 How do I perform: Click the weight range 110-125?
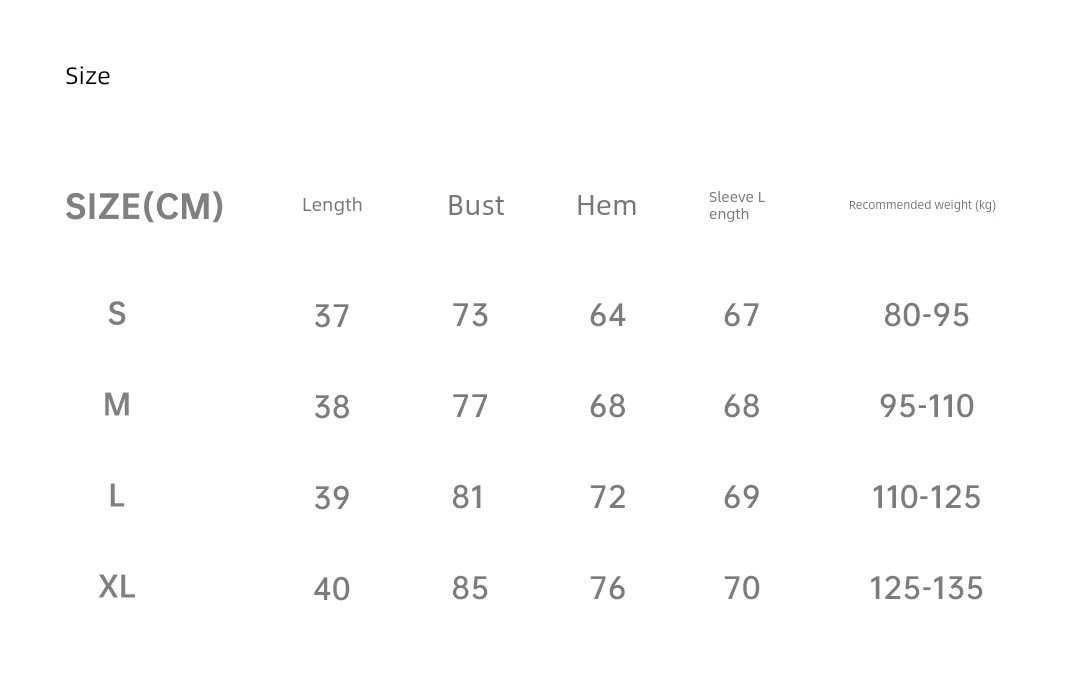pyautogui.click(x=927, y=497)
